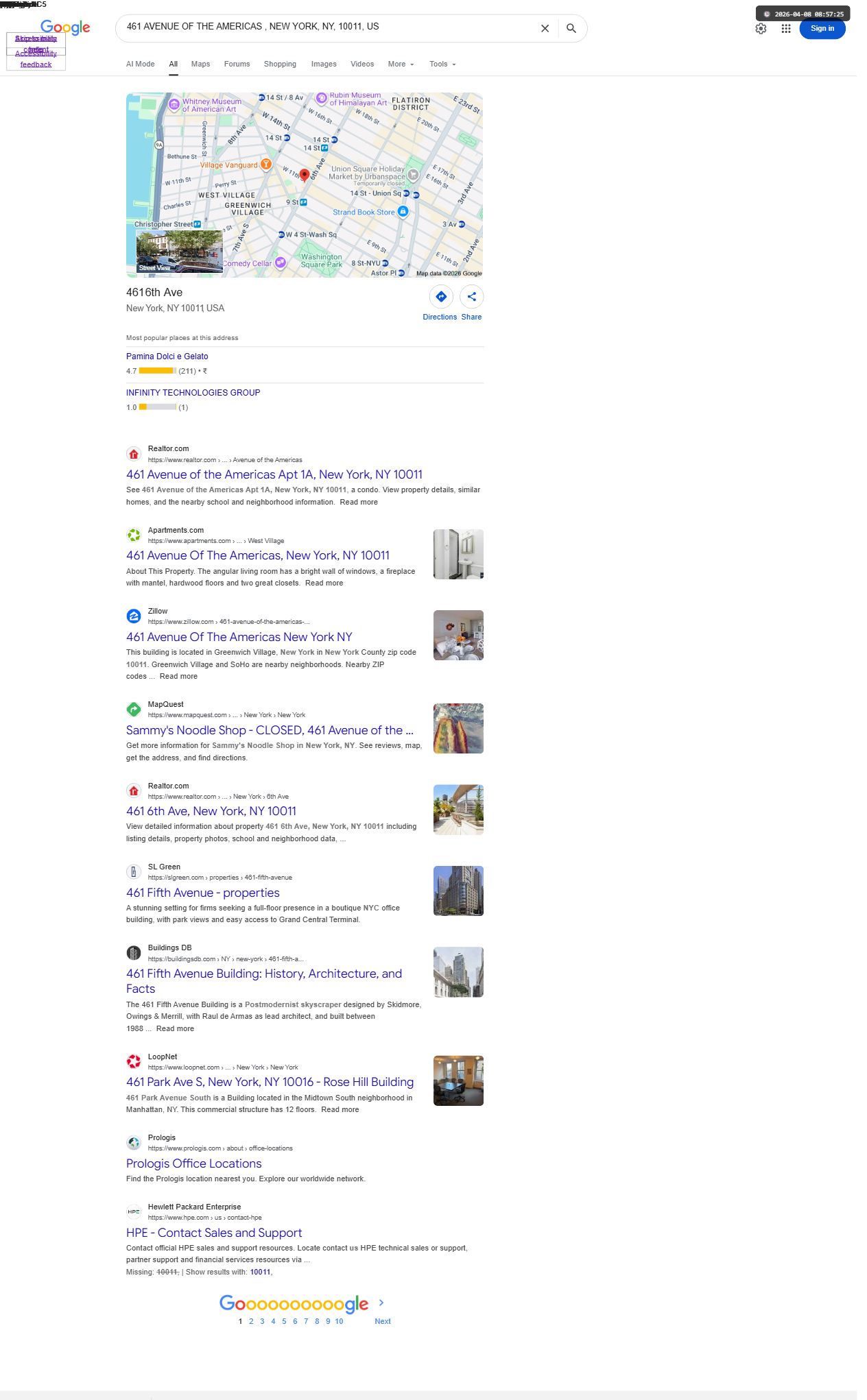Click the 10011 show results link
This screenshot has height=1400, width=867.
(260, 1272)
